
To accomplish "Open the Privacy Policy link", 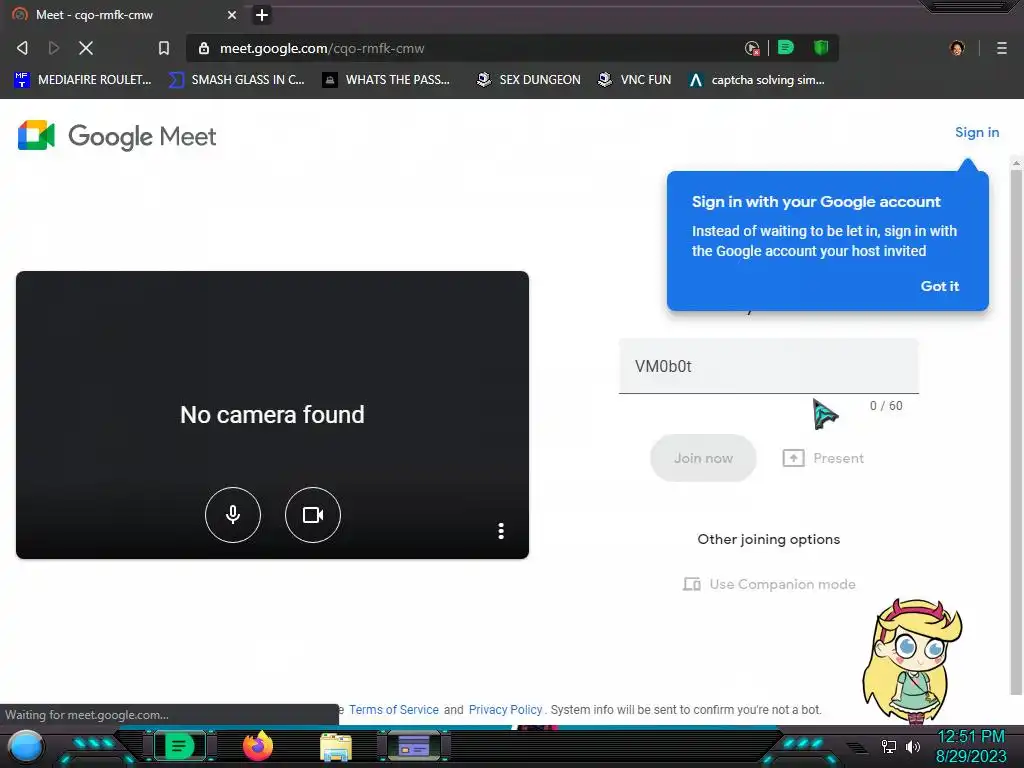I will coord(505,710).
